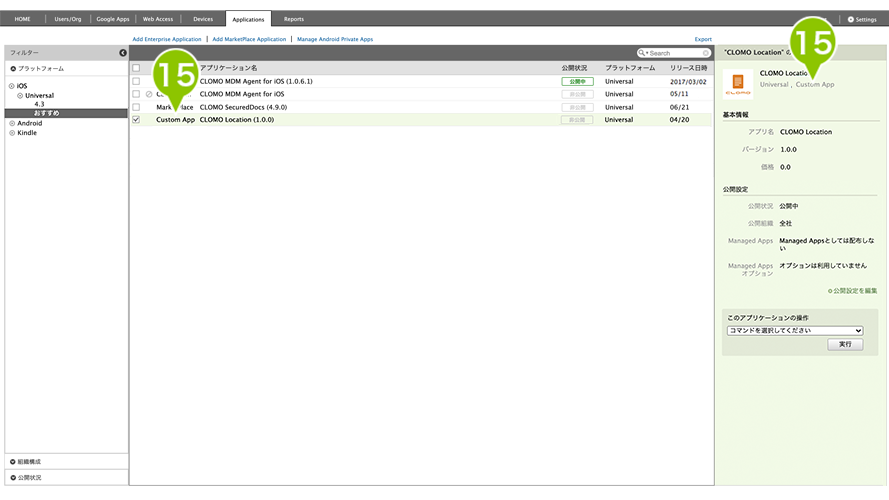Click CLOMO MDM Agent for iOS (1.0.6.1) name
Image resolution: width=889 pixels, height=500 pixels.
point(256,81)
